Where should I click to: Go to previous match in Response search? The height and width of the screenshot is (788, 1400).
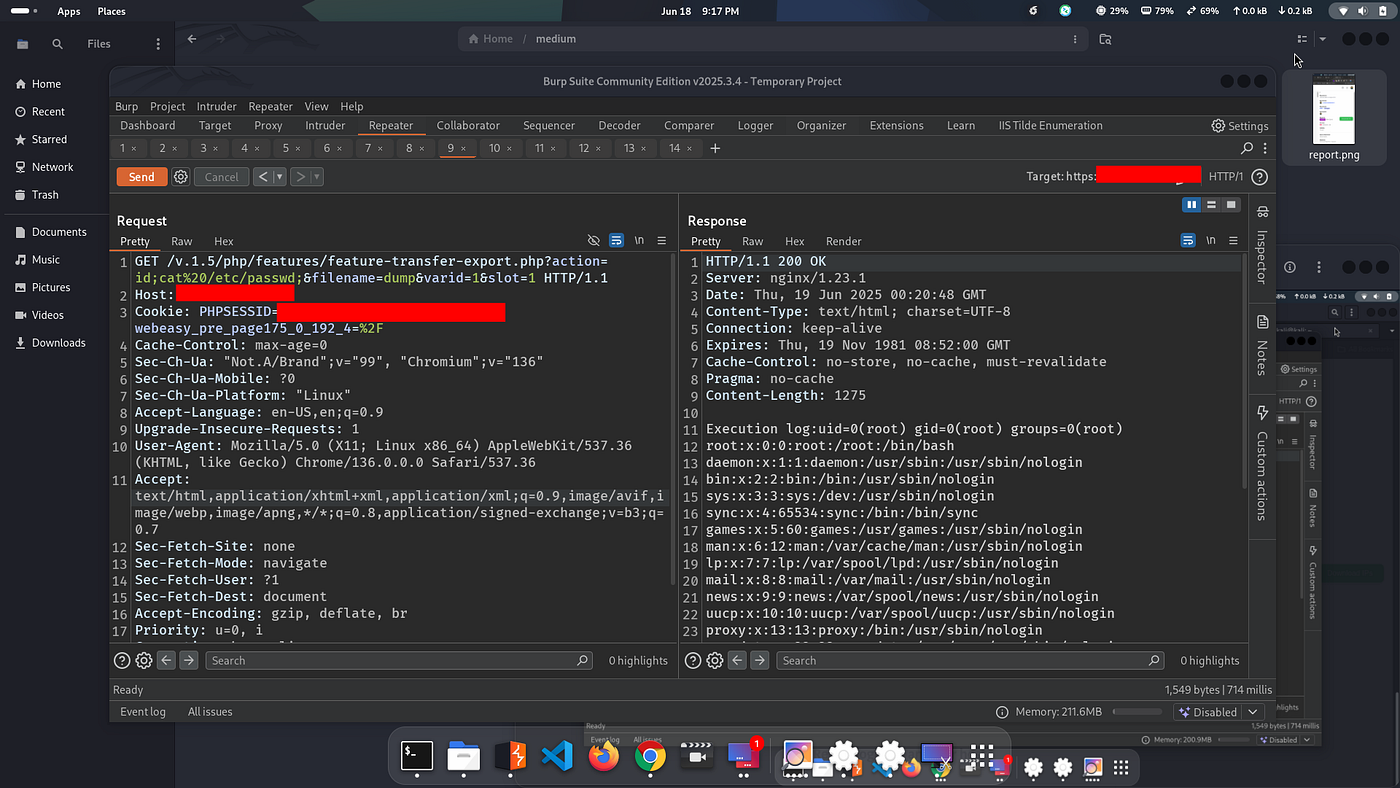[737, 660]
